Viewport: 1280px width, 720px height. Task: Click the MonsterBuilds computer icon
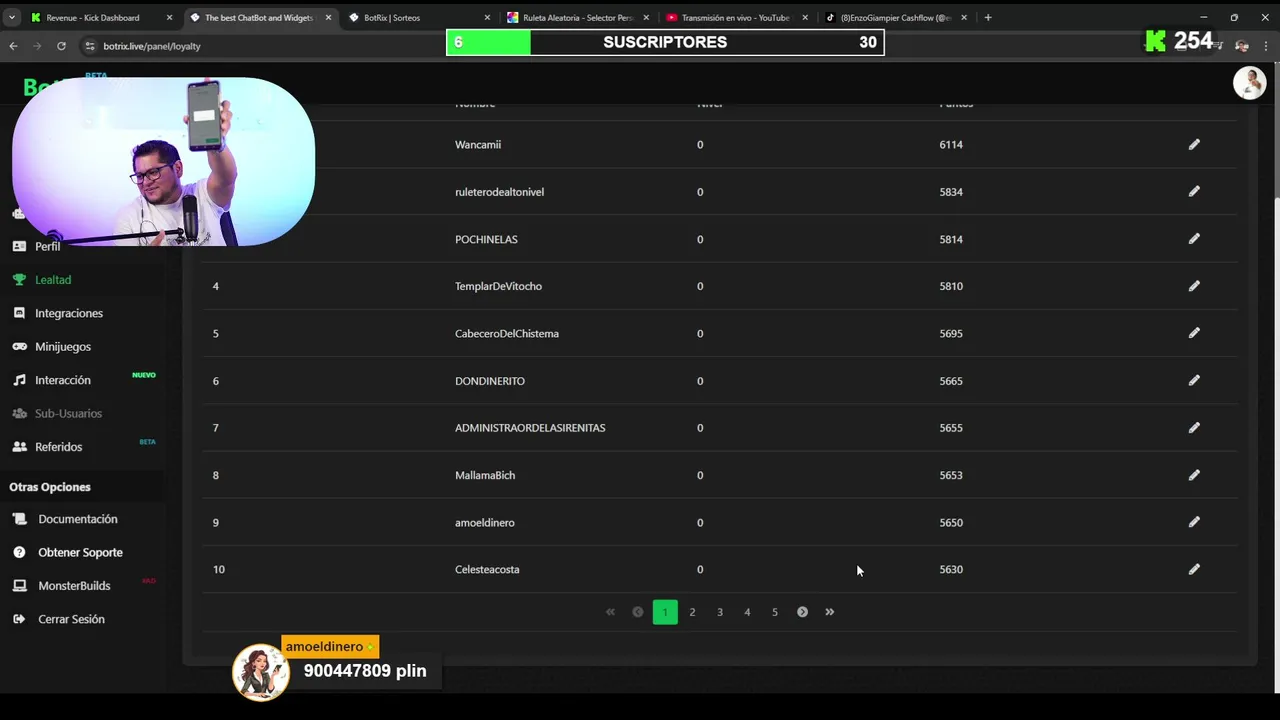click(x=19, y=586)
